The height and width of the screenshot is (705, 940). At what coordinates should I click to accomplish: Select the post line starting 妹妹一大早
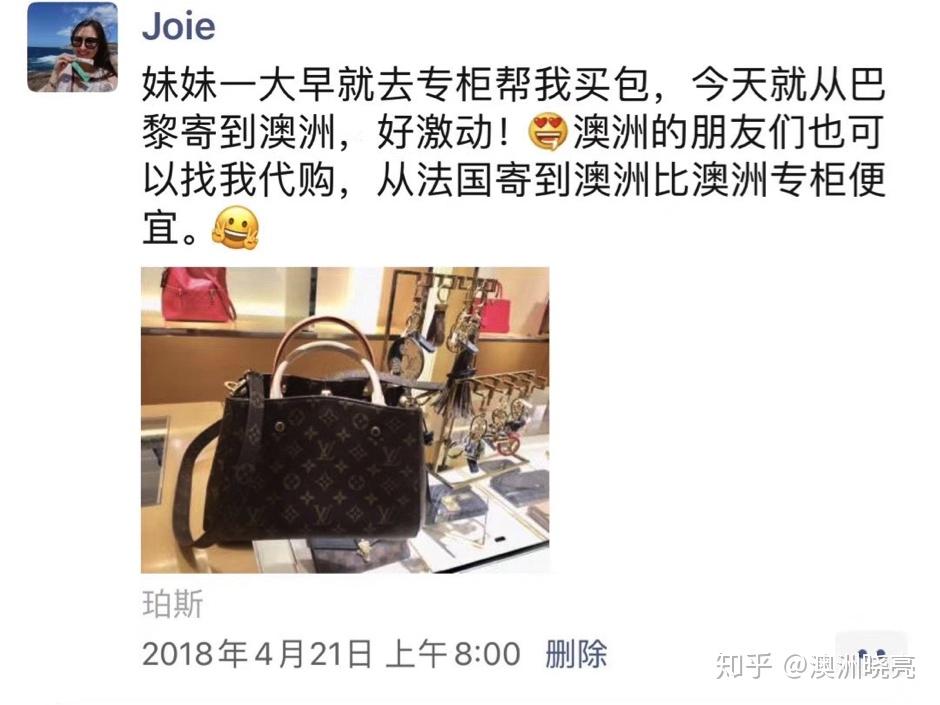(x=514, y=85)
